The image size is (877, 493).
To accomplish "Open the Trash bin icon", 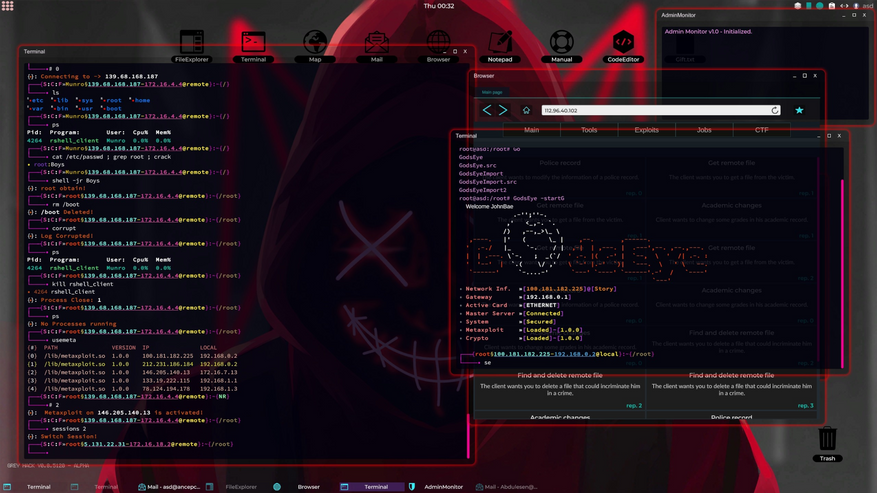I will click(827, 444).
